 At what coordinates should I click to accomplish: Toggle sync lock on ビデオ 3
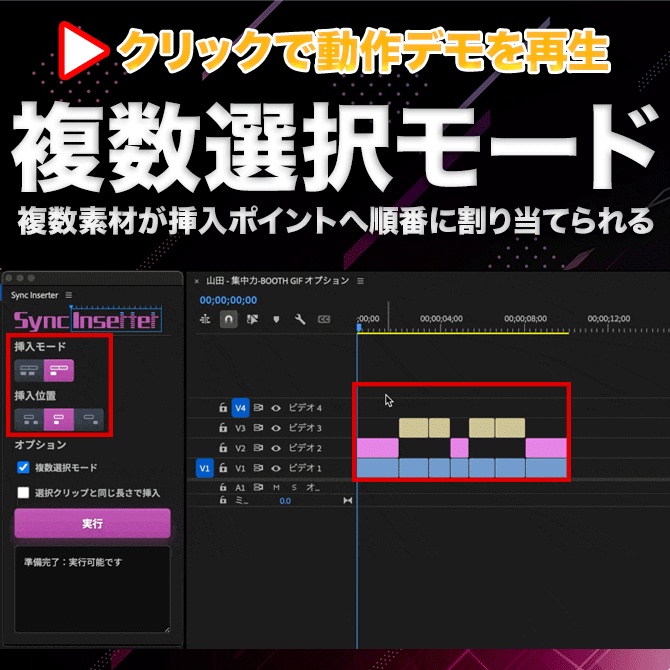point(258,427)
